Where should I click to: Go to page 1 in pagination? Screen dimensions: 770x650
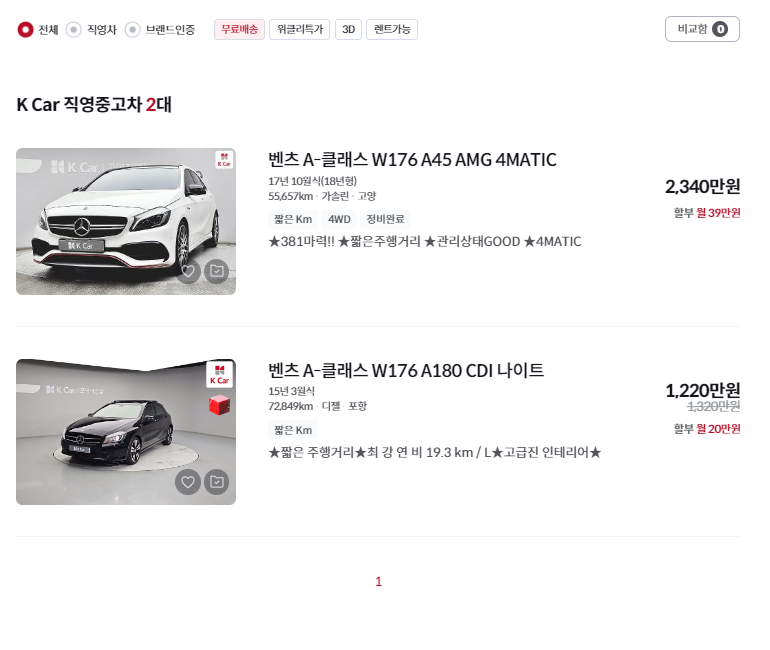pos(379,582)
